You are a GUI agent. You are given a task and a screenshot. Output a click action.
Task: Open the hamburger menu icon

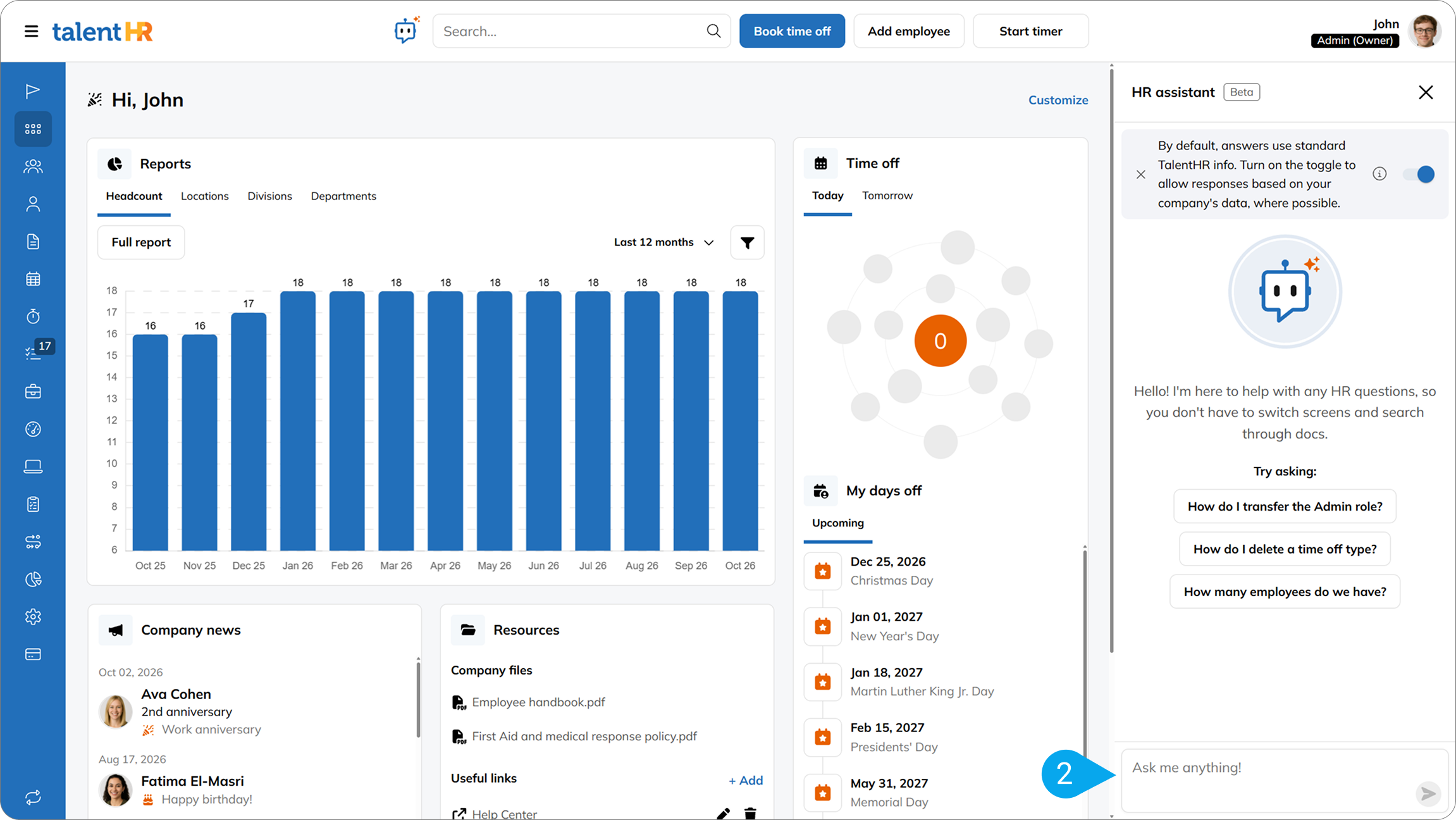(x=31, y=31)
